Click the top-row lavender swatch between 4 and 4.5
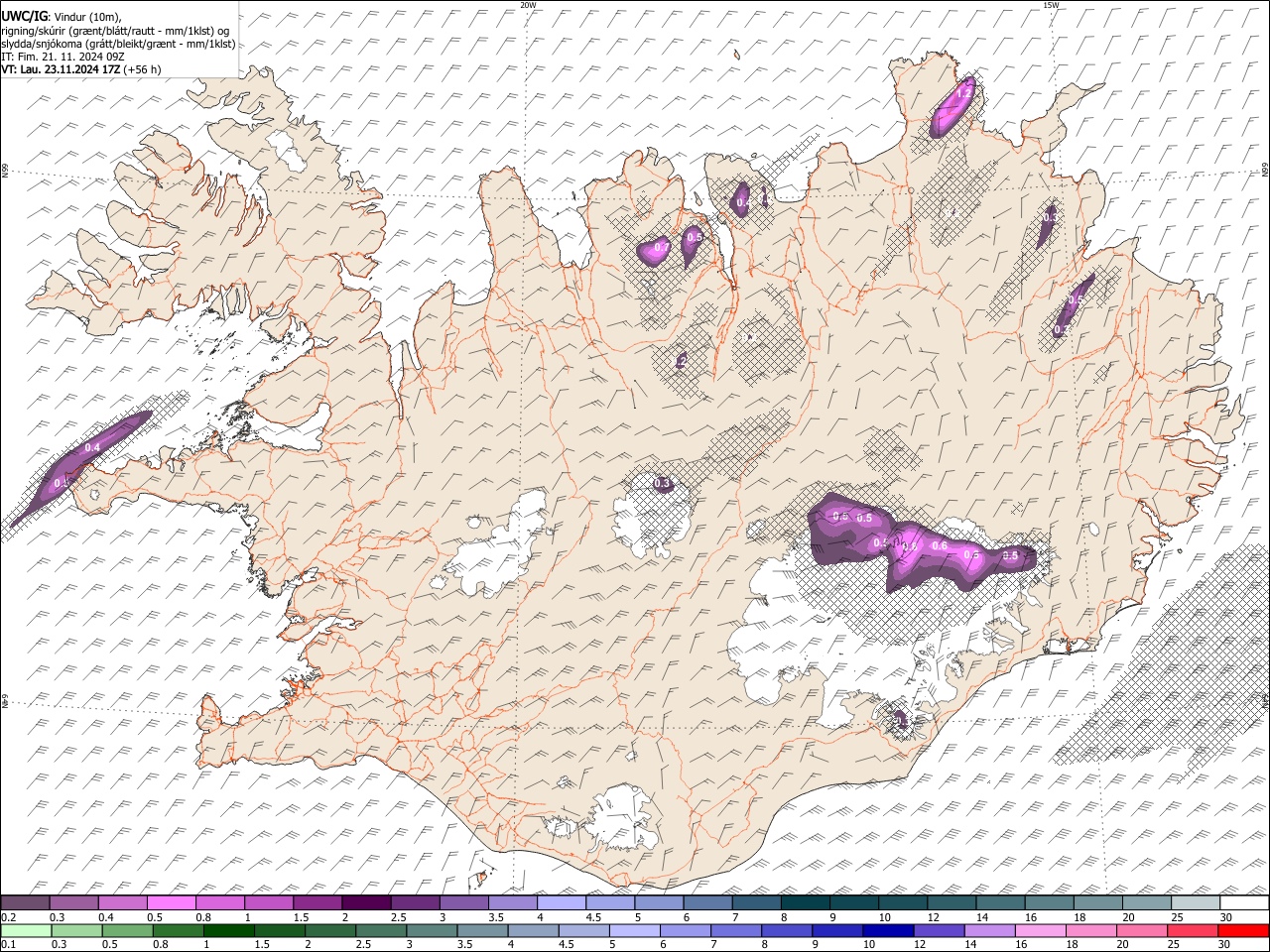1270x952 pixels. (x=562, y=902)
